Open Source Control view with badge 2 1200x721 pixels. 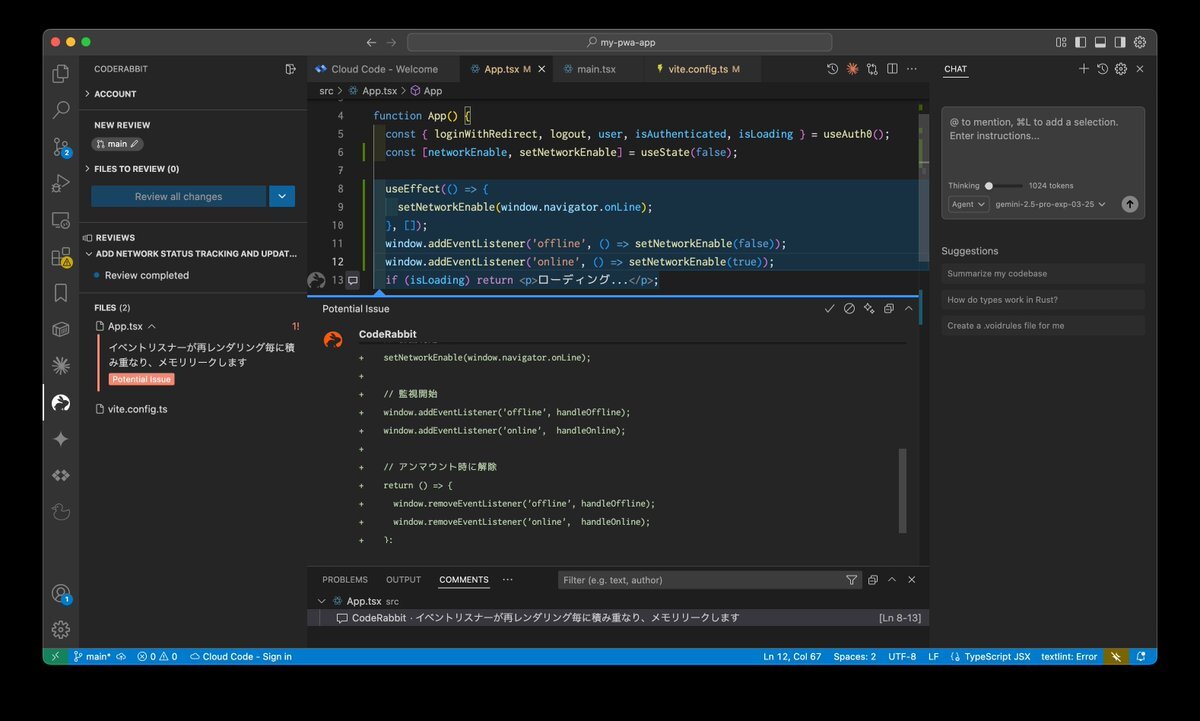point(61,147)
